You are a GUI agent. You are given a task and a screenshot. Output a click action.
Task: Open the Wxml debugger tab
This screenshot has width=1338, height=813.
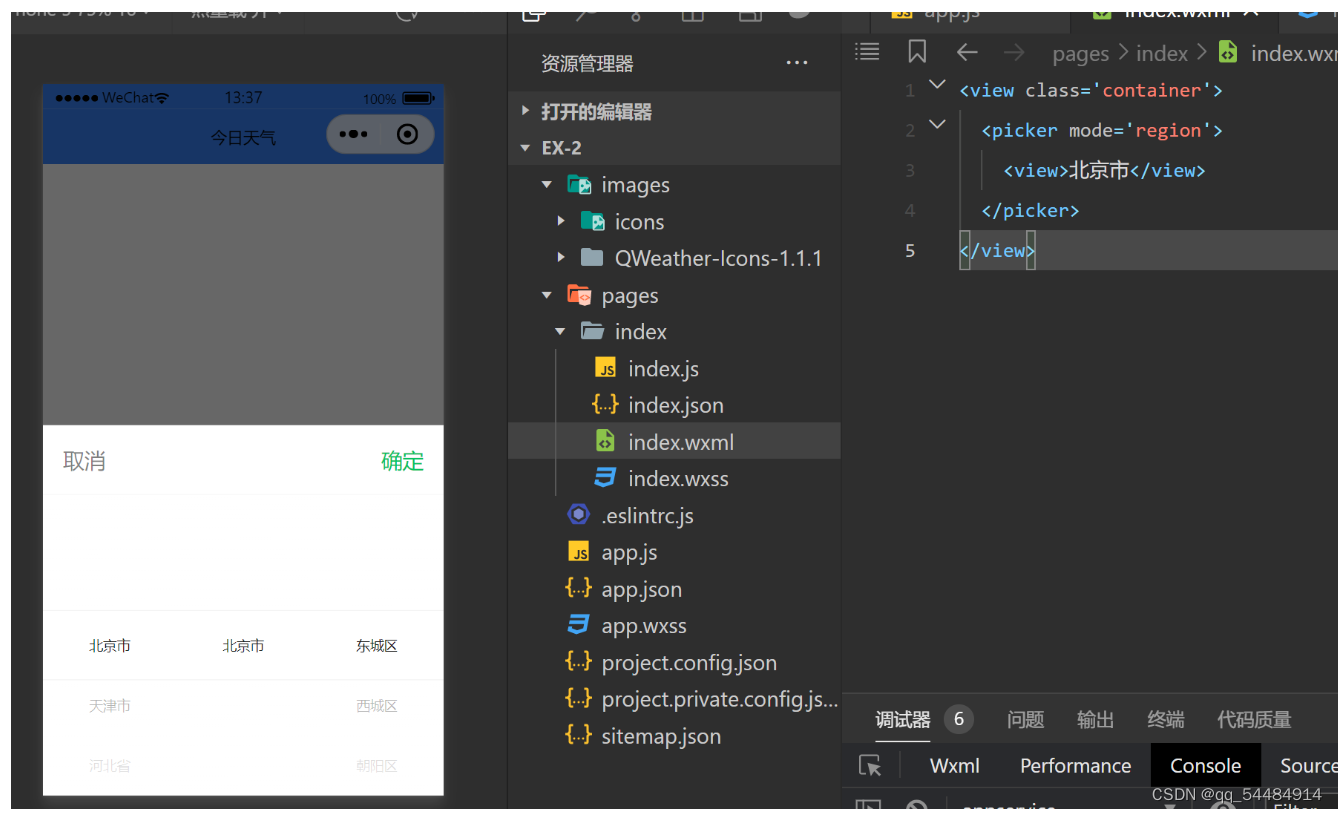954,766
